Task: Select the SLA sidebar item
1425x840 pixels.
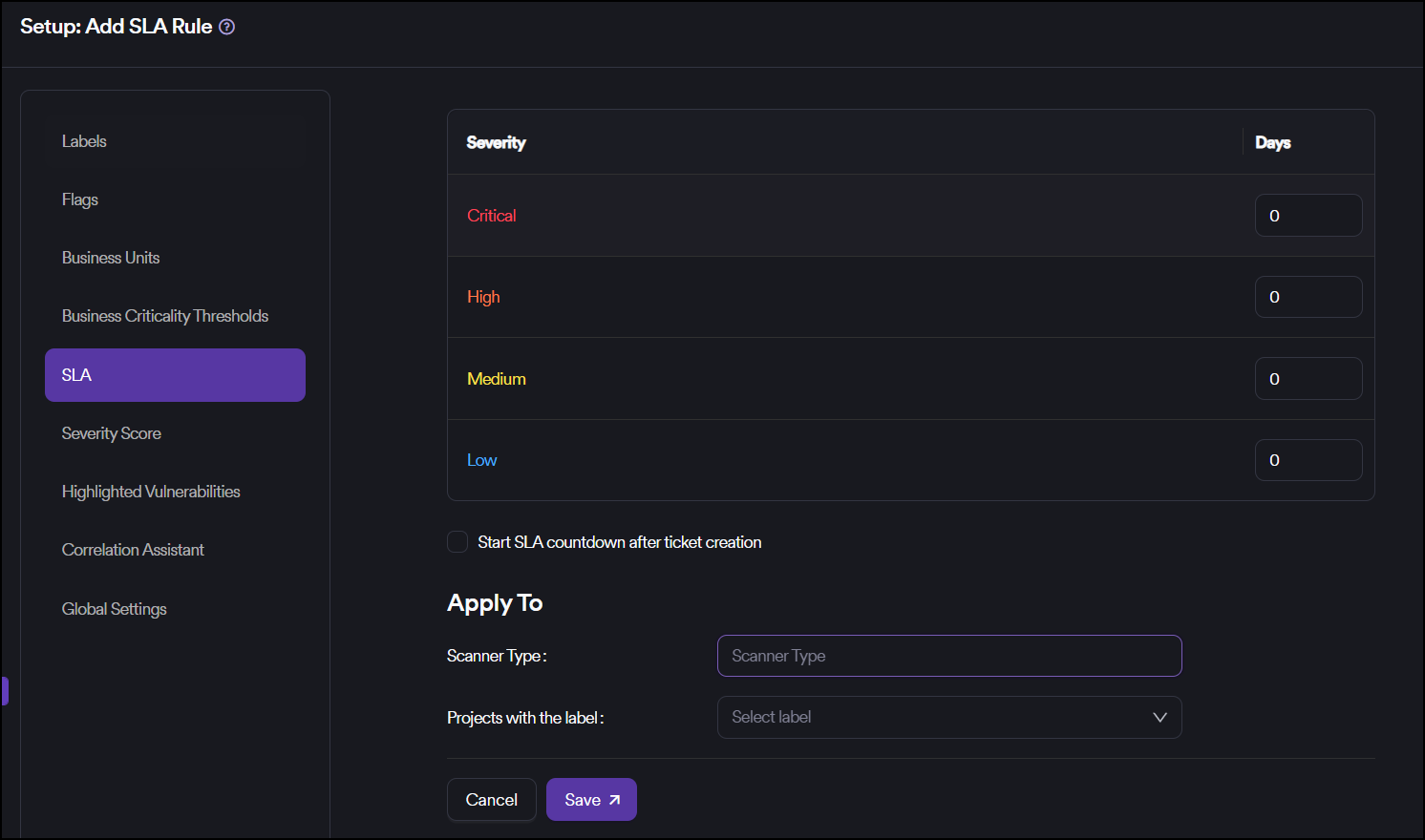Action: pyautogui.click(x=175, y=375)
